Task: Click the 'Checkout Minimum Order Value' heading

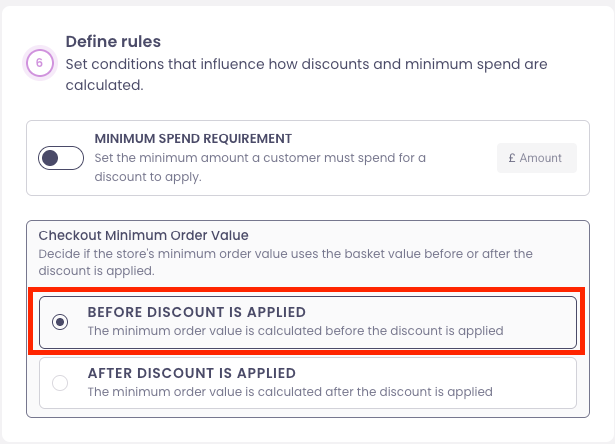Action: tap(143, 235)
